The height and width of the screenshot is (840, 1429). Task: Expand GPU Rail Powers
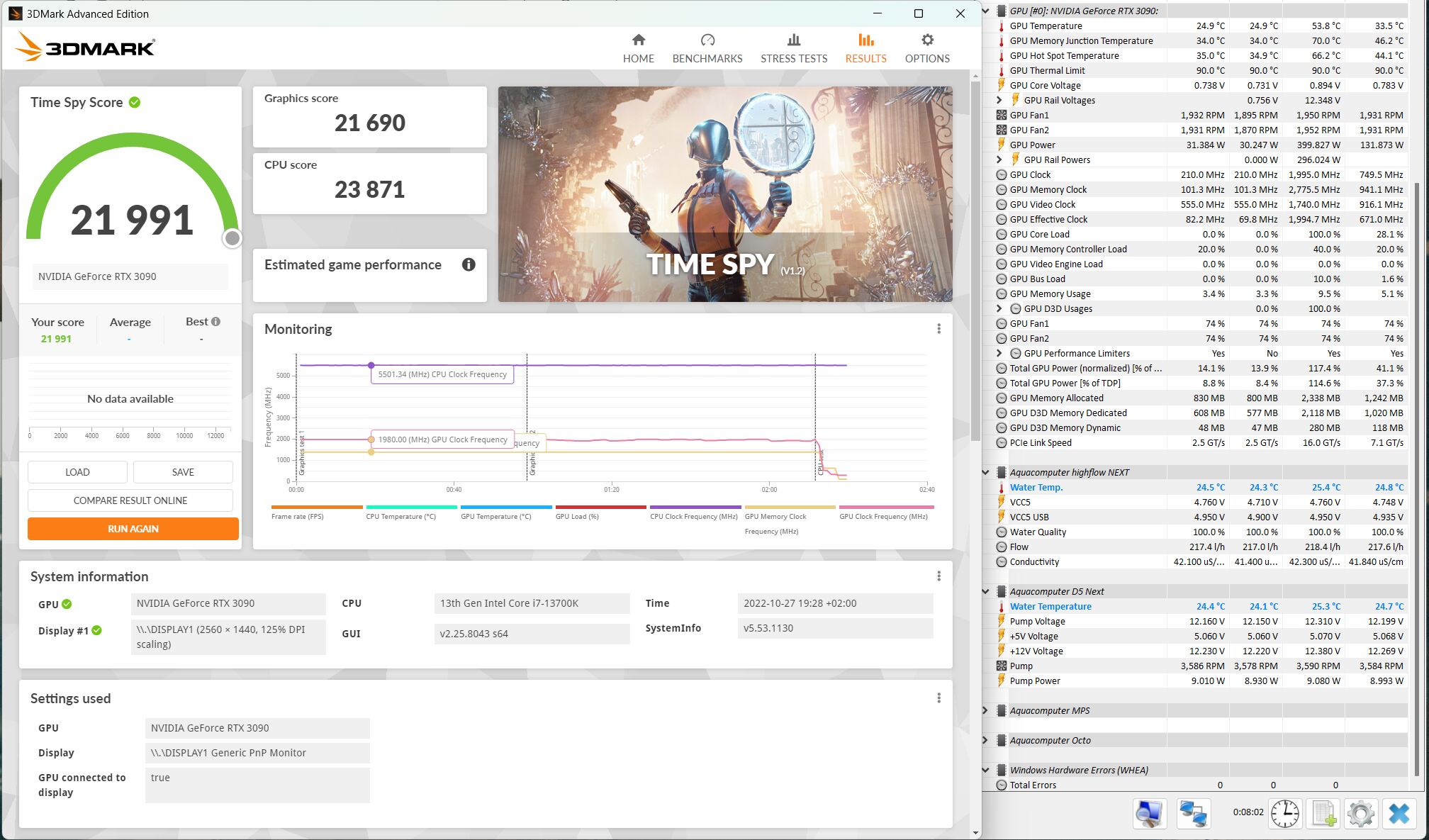999,159
